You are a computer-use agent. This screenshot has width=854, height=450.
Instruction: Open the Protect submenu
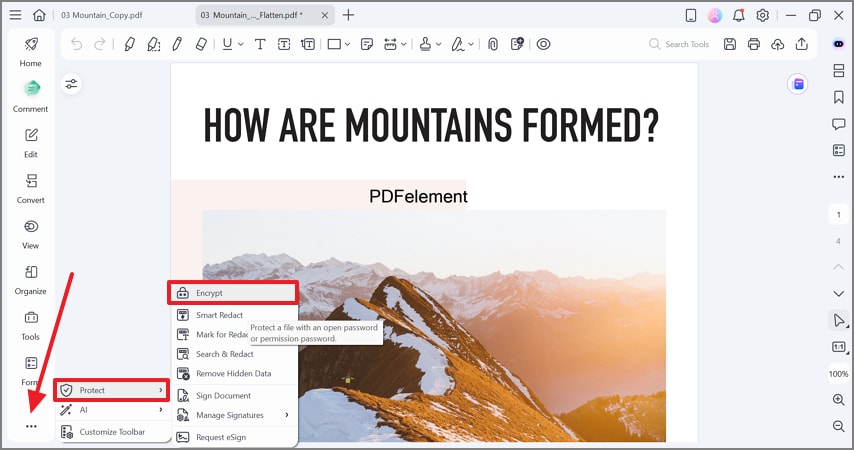[x=112, y=390]
